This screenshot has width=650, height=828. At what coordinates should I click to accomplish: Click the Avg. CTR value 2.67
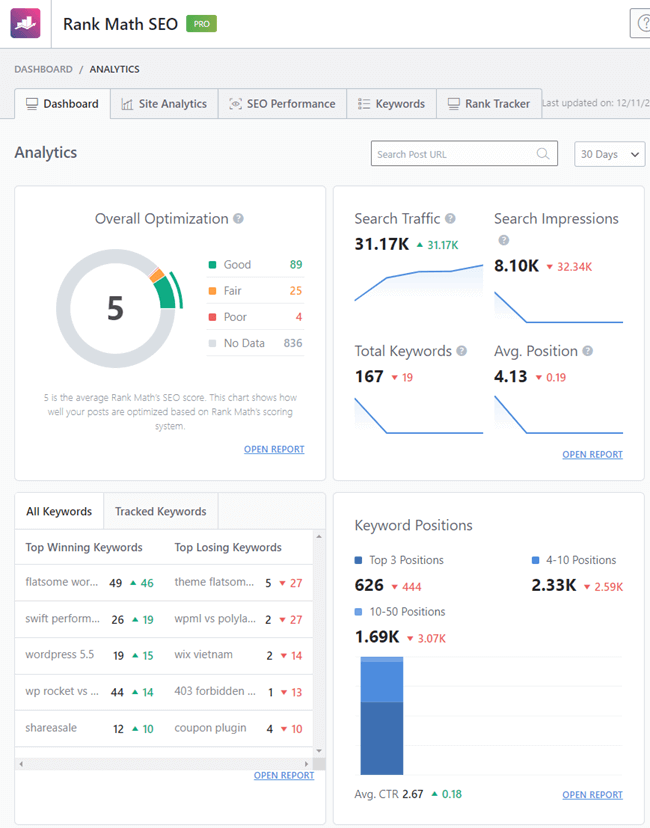[x=412, y=794]
